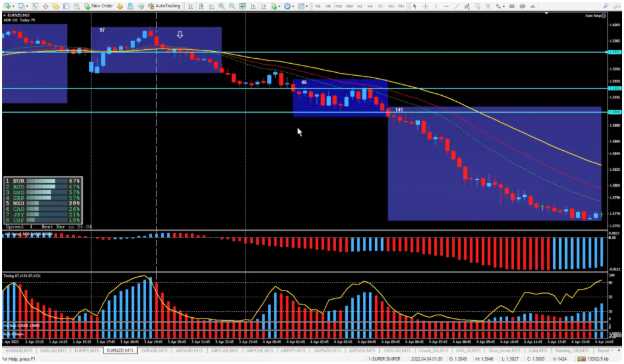This screenshot has width=624, height=364.
Task: Switch chart to line chart
Action: coord(211,6)
